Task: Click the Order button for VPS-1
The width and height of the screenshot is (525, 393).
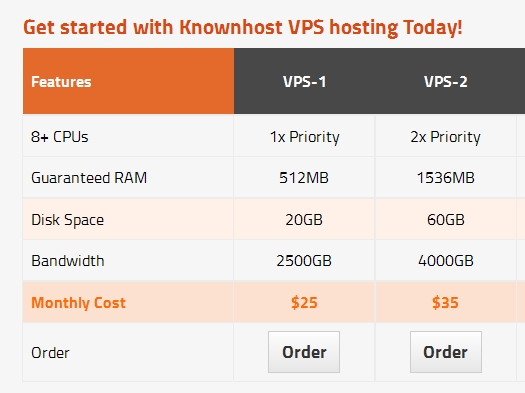Action: [304, 352]
